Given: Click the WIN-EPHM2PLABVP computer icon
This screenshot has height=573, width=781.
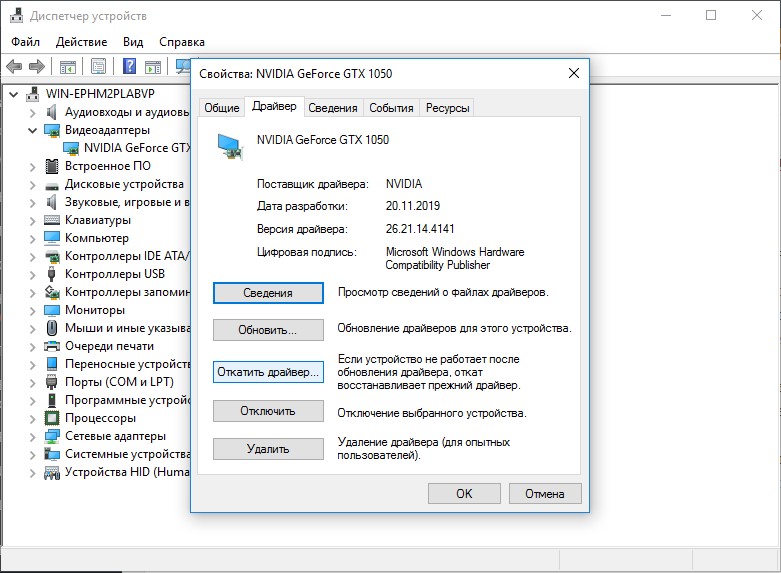Looking at the screenshot, I should pyautogui.click(x=33, y=94).
